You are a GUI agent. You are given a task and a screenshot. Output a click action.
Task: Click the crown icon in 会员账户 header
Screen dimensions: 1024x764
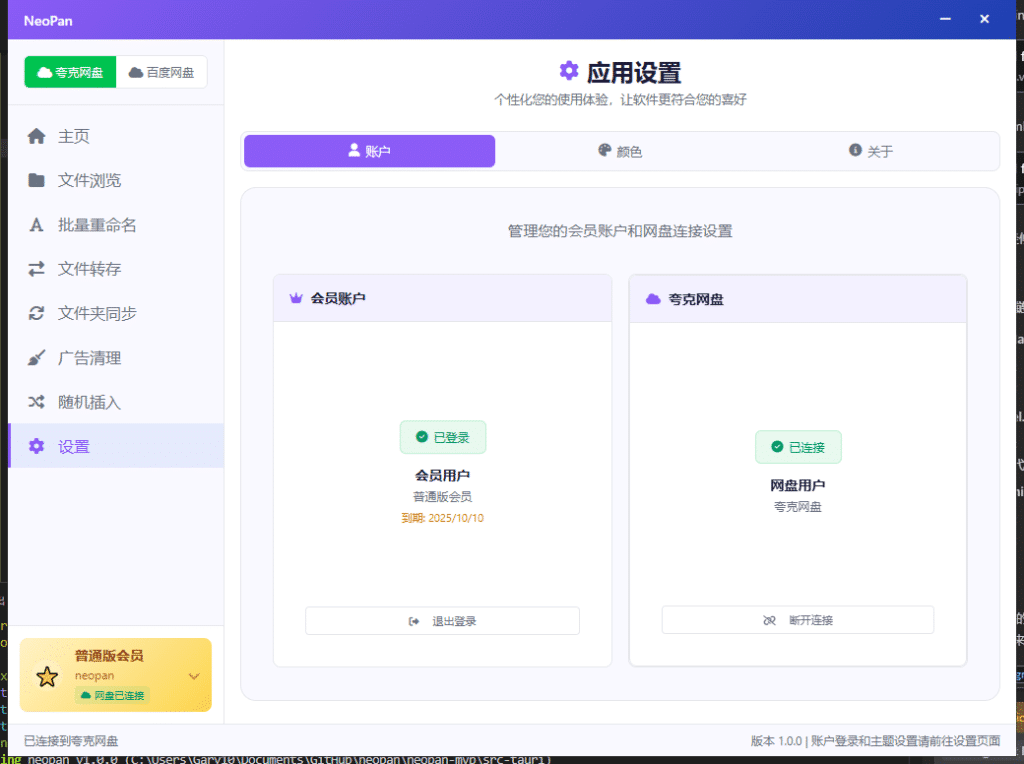click(x=296, y=298)
